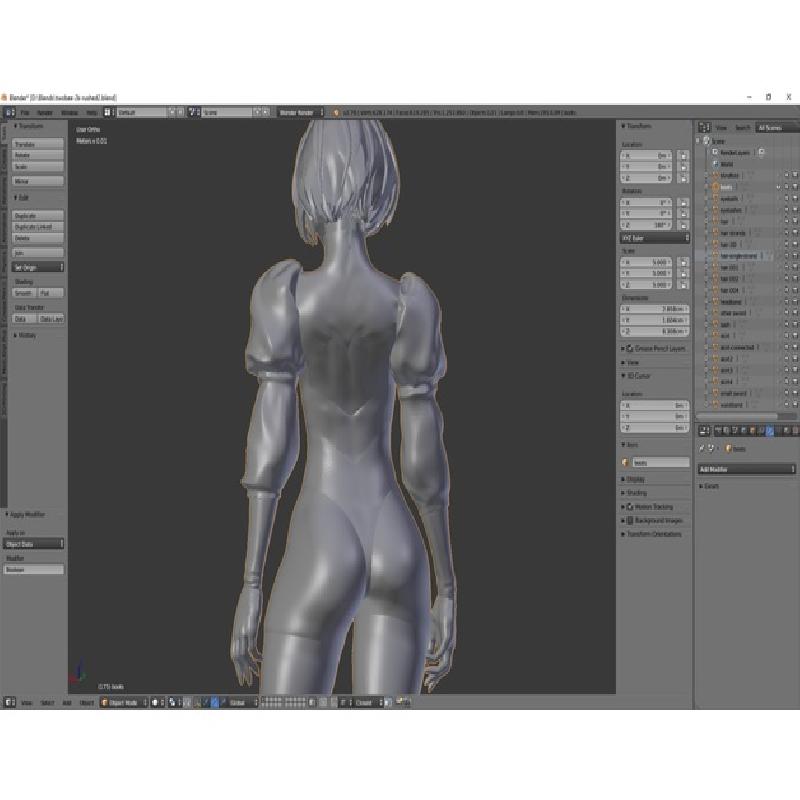Click the Join button
Viewport: 800px width, 800px height.
coord(38,253)
